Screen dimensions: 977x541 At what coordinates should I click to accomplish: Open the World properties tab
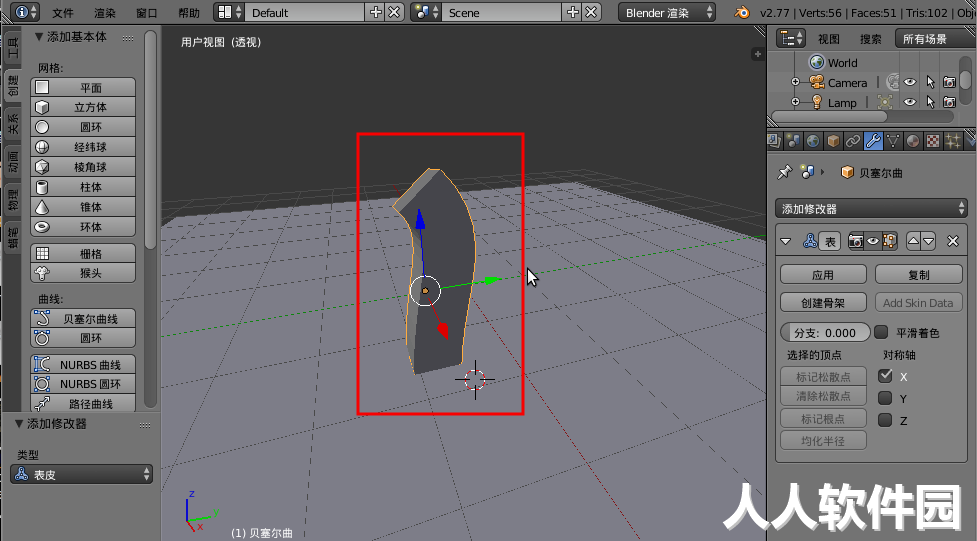click(813, 141)
